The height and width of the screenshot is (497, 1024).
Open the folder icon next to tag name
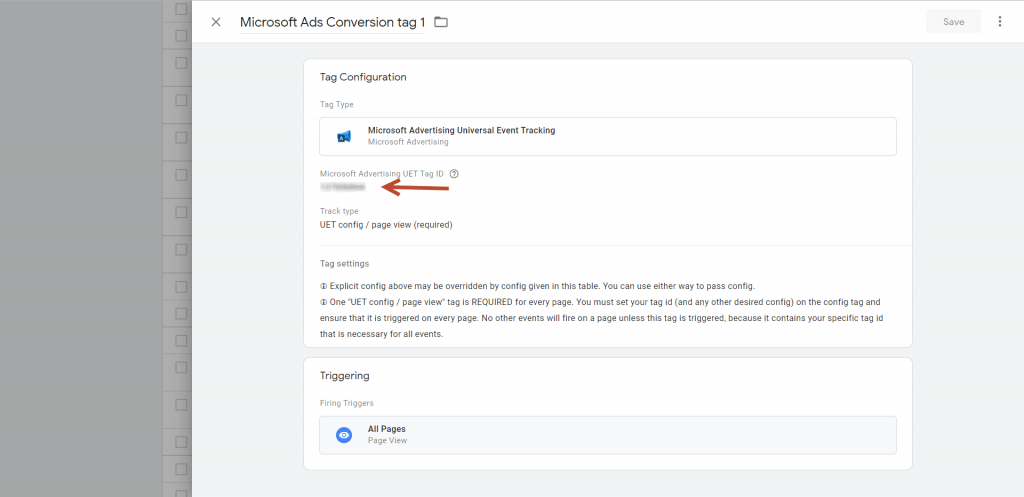[441, 22]
